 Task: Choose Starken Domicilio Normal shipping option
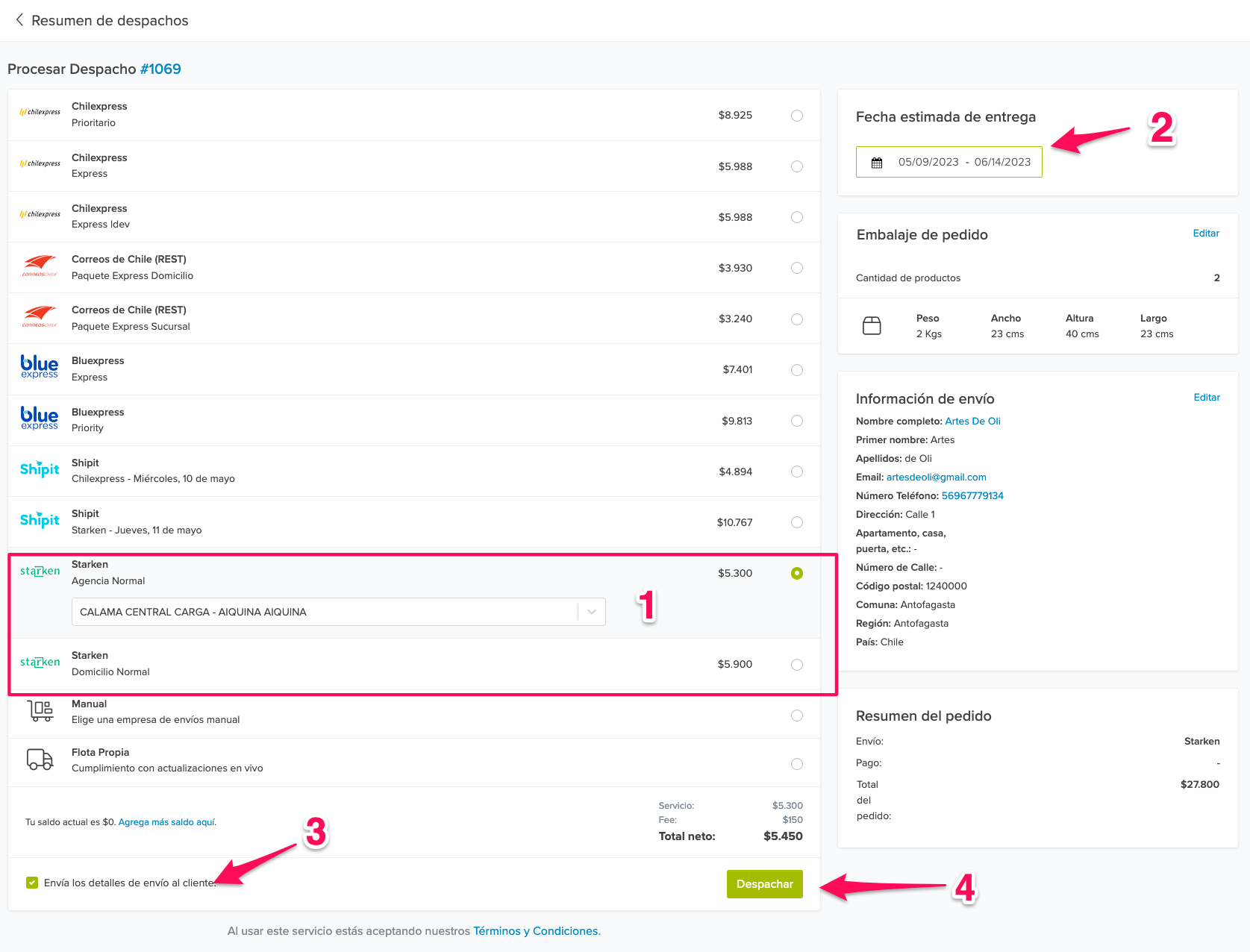[797, 665]
